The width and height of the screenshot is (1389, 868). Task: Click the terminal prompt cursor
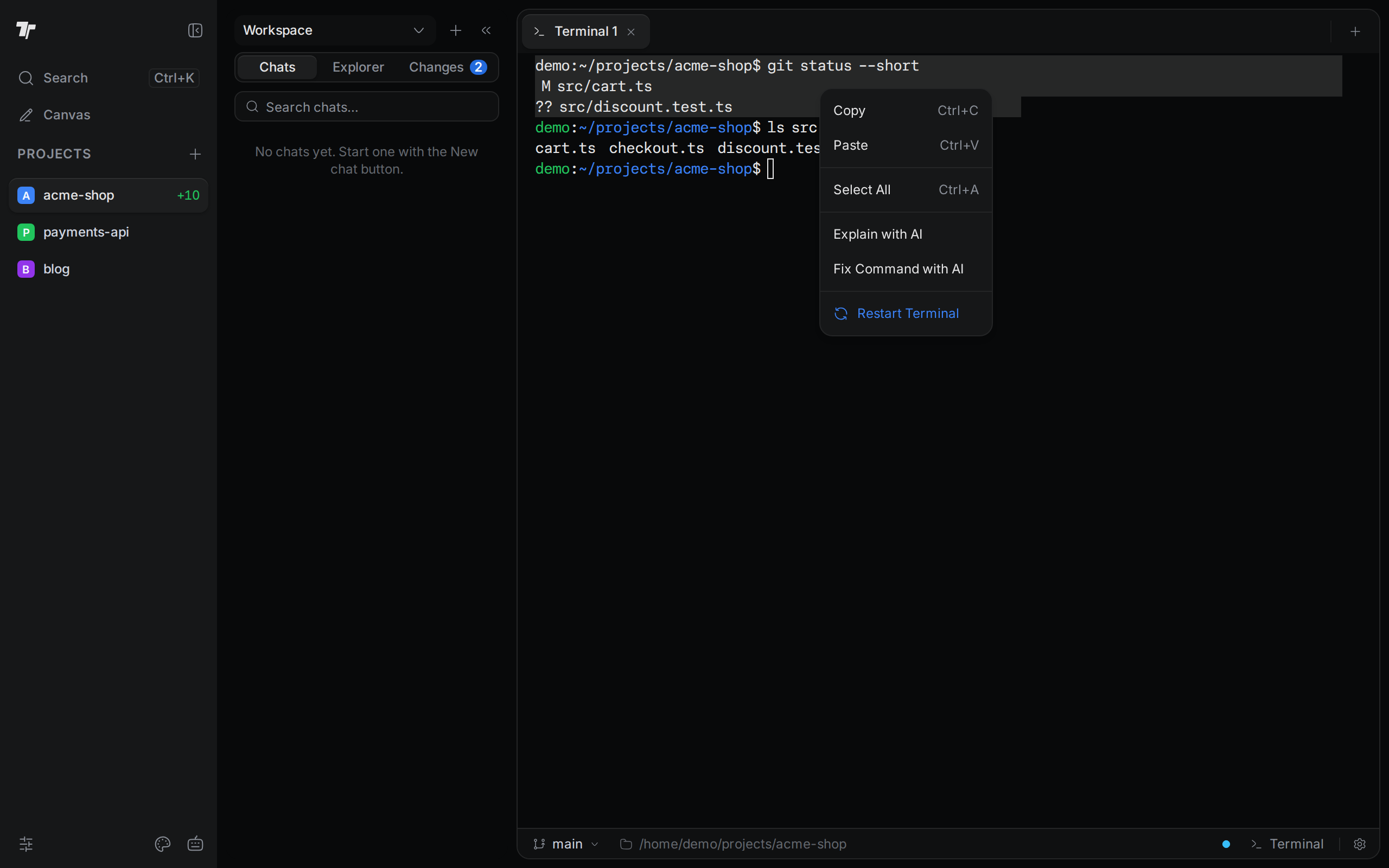tap(770, 169)
